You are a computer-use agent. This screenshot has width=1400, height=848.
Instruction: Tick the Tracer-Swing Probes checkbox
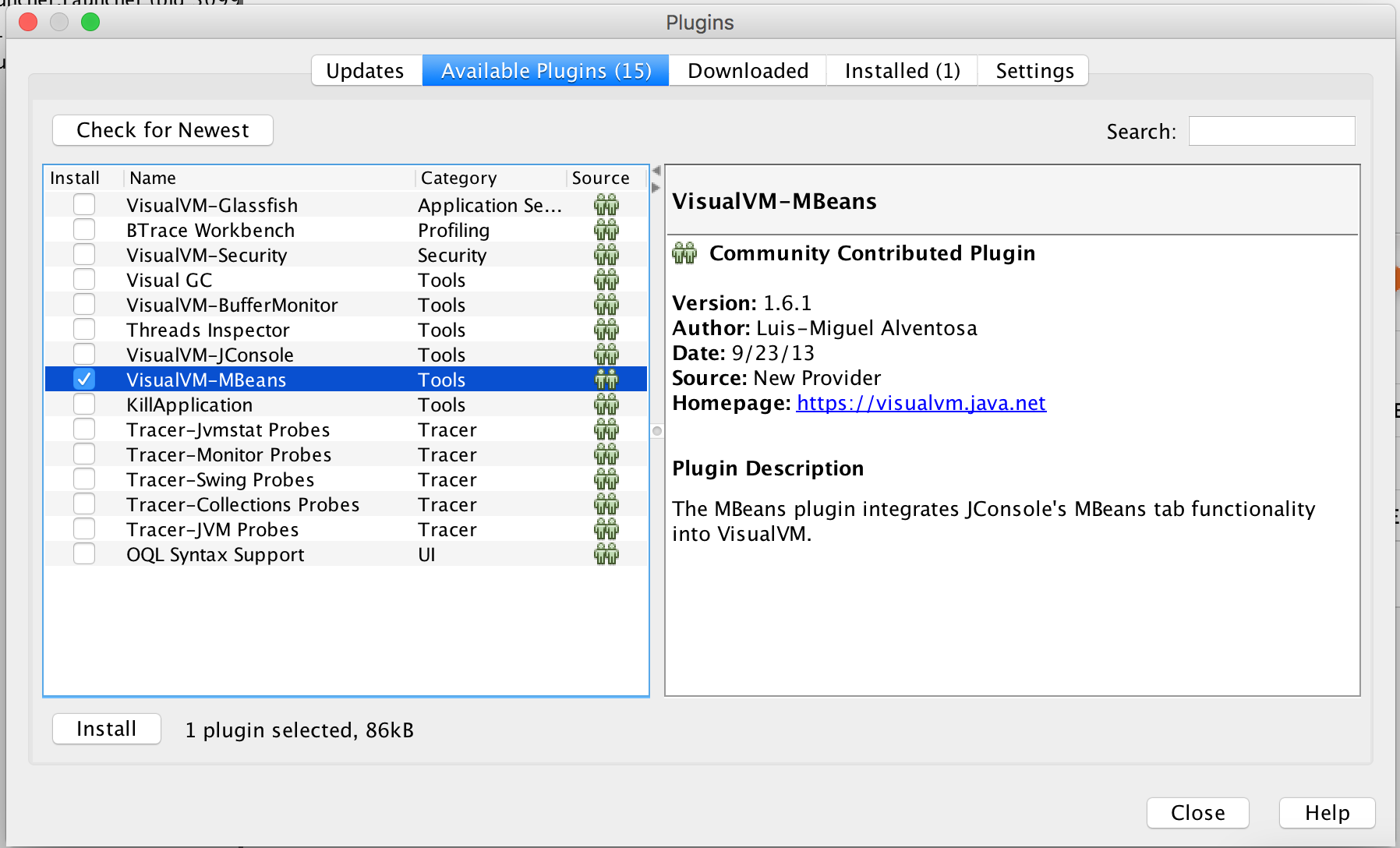84,479
